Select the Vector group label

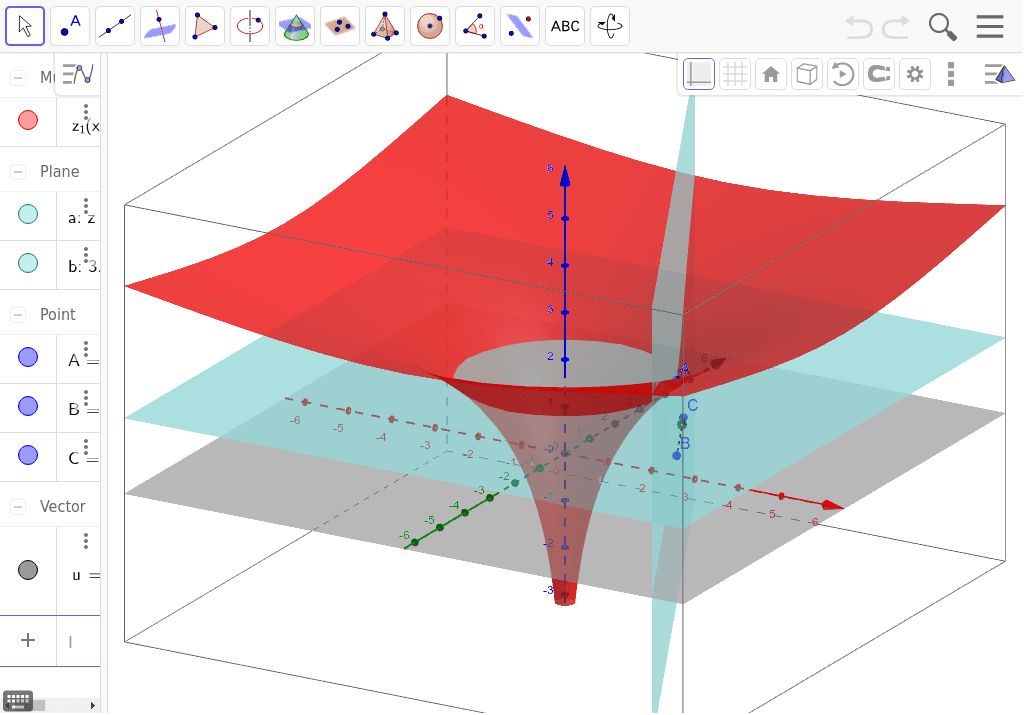pos(63,507)
